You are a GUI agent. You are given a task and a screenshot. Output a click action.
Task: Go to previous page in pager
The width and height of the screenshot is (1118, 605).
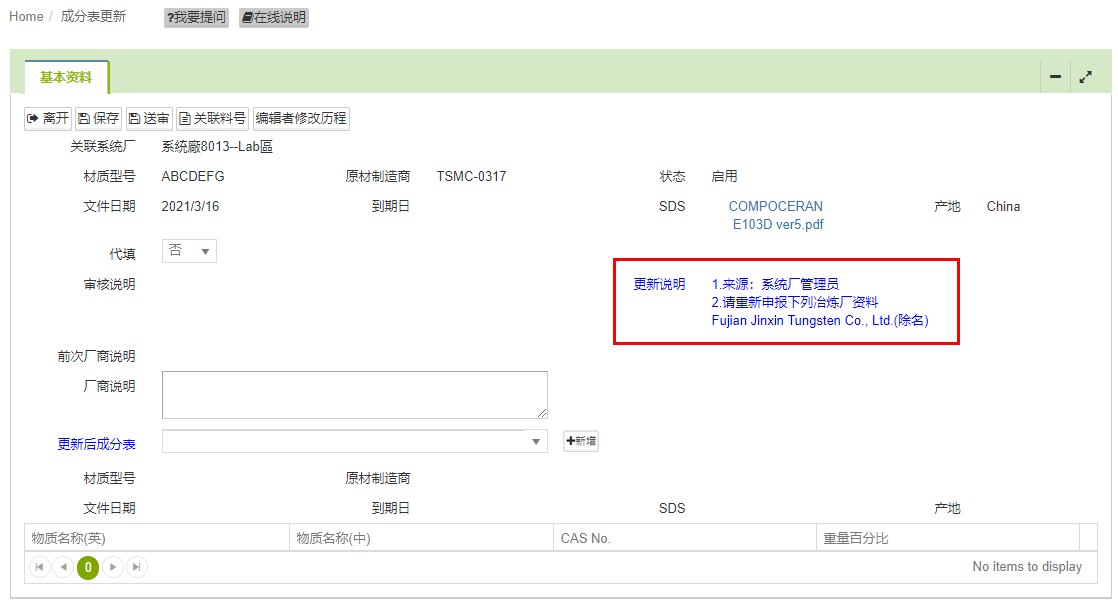pos(63,567)
